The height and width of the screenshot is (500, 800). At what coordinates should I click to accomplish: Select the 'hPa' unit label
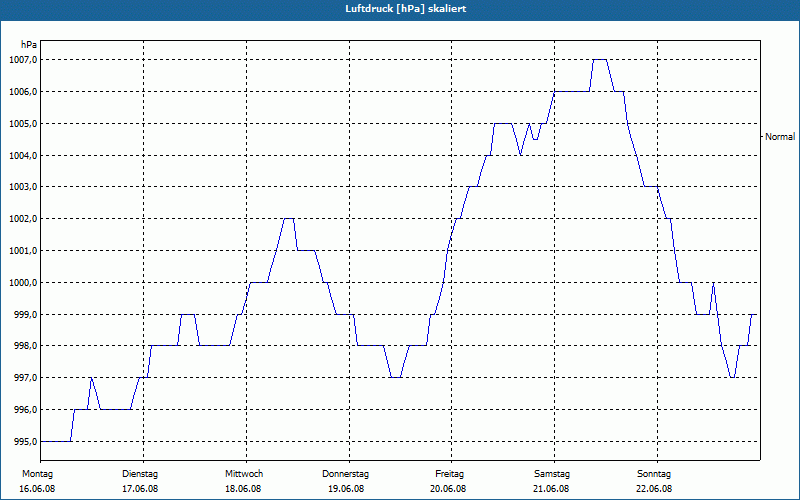29,45
